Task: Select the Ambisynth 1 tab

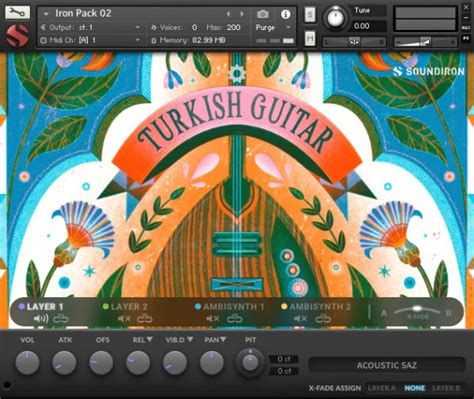Action: 230,306
